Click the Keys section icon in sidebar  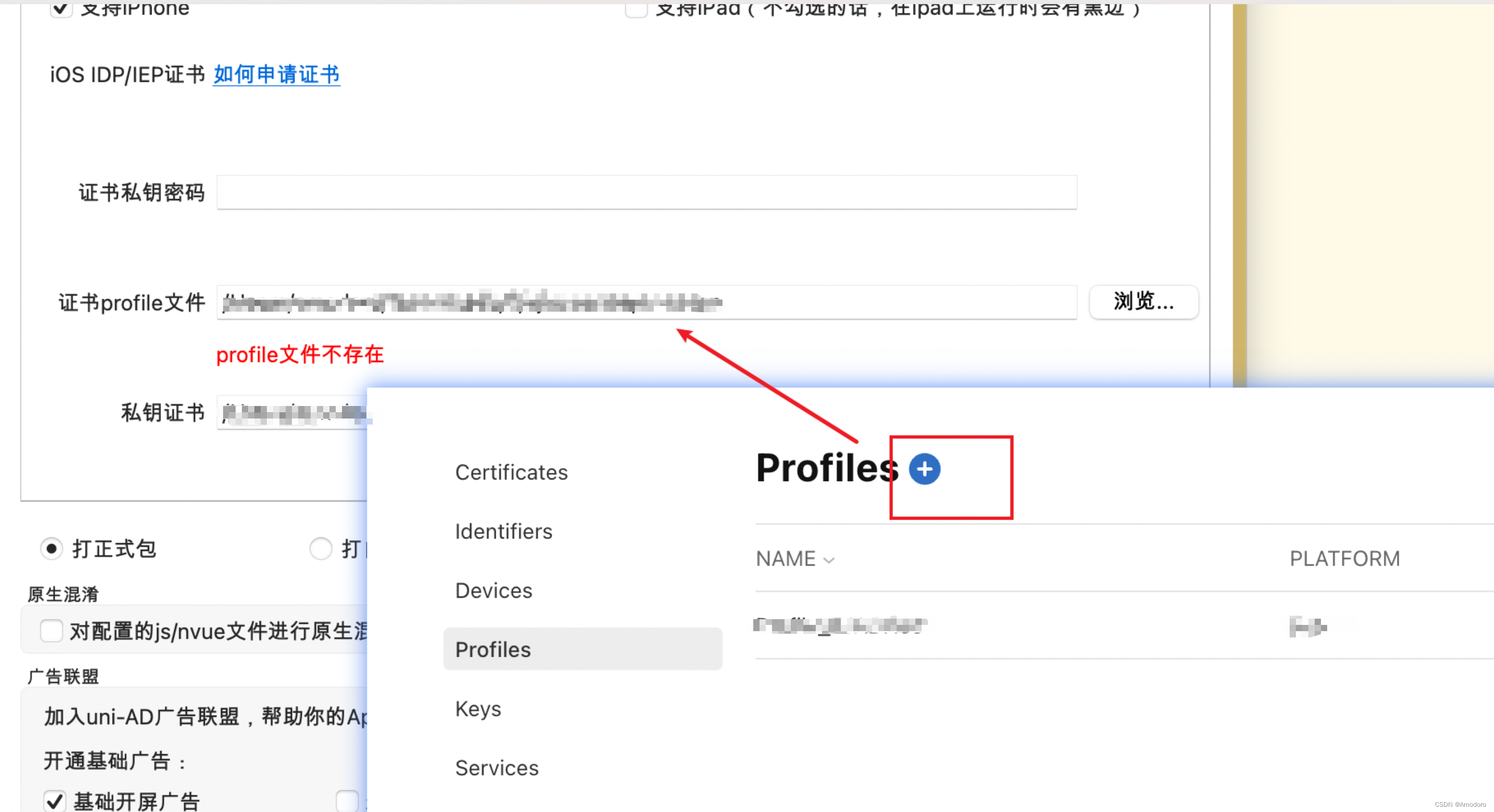tap(478, 708)
